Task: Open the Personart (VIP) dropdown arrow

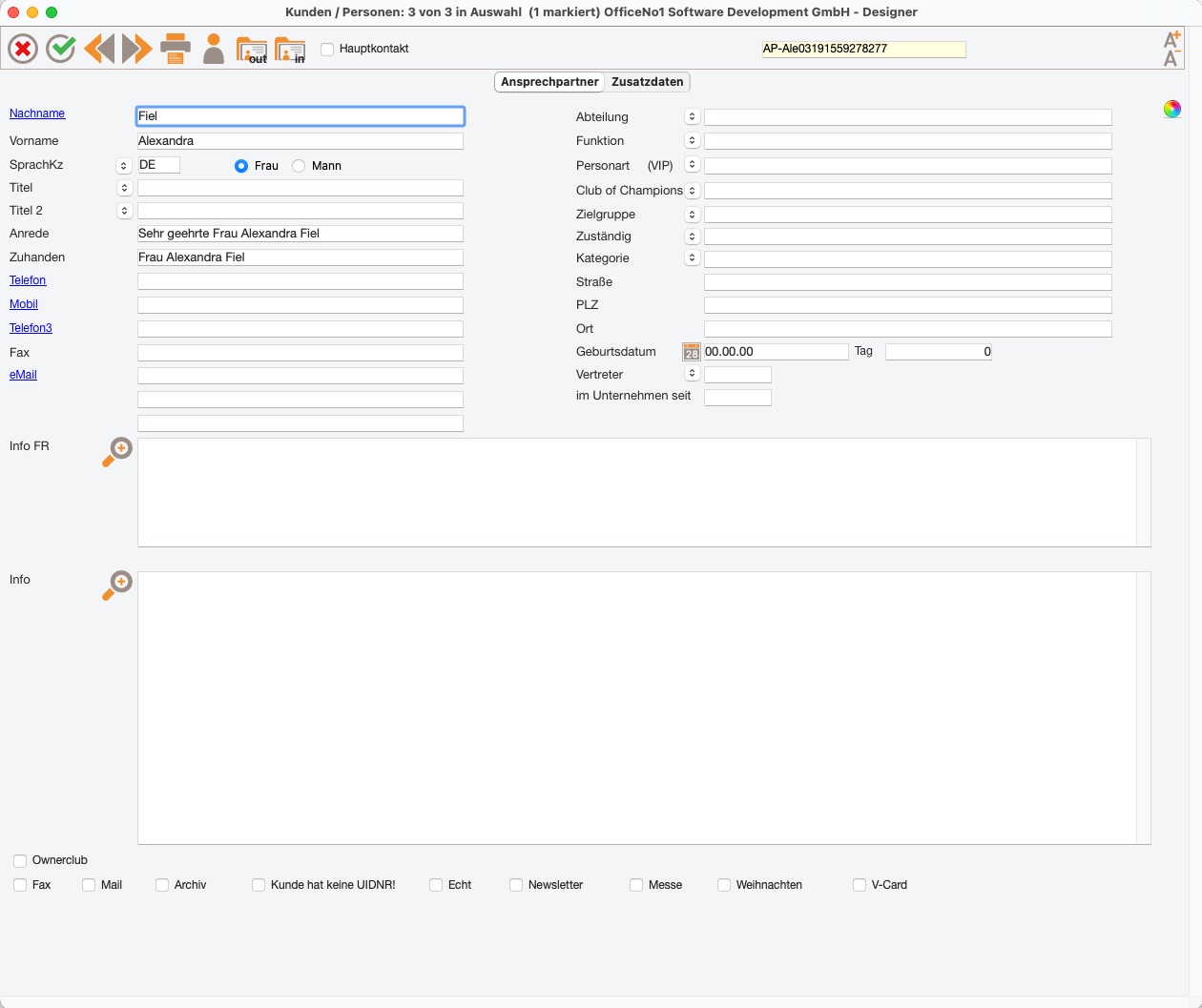Action: click(693, 165)
